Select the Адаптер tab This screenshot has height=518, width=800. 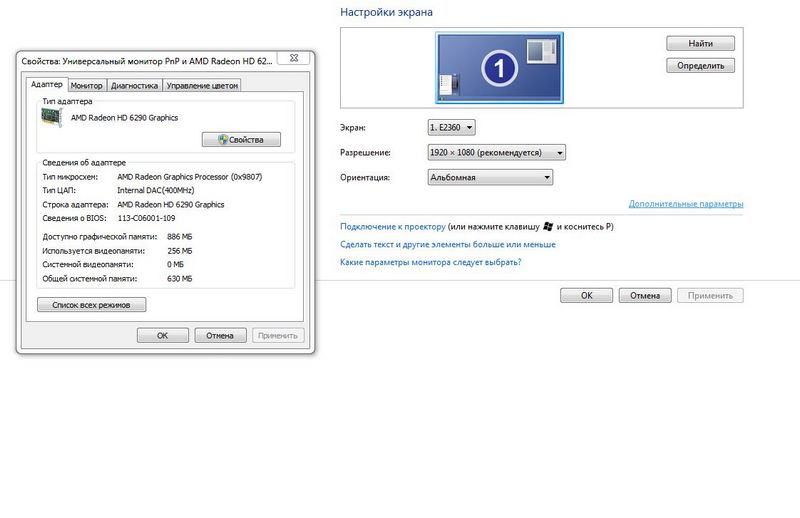(46, 86)
